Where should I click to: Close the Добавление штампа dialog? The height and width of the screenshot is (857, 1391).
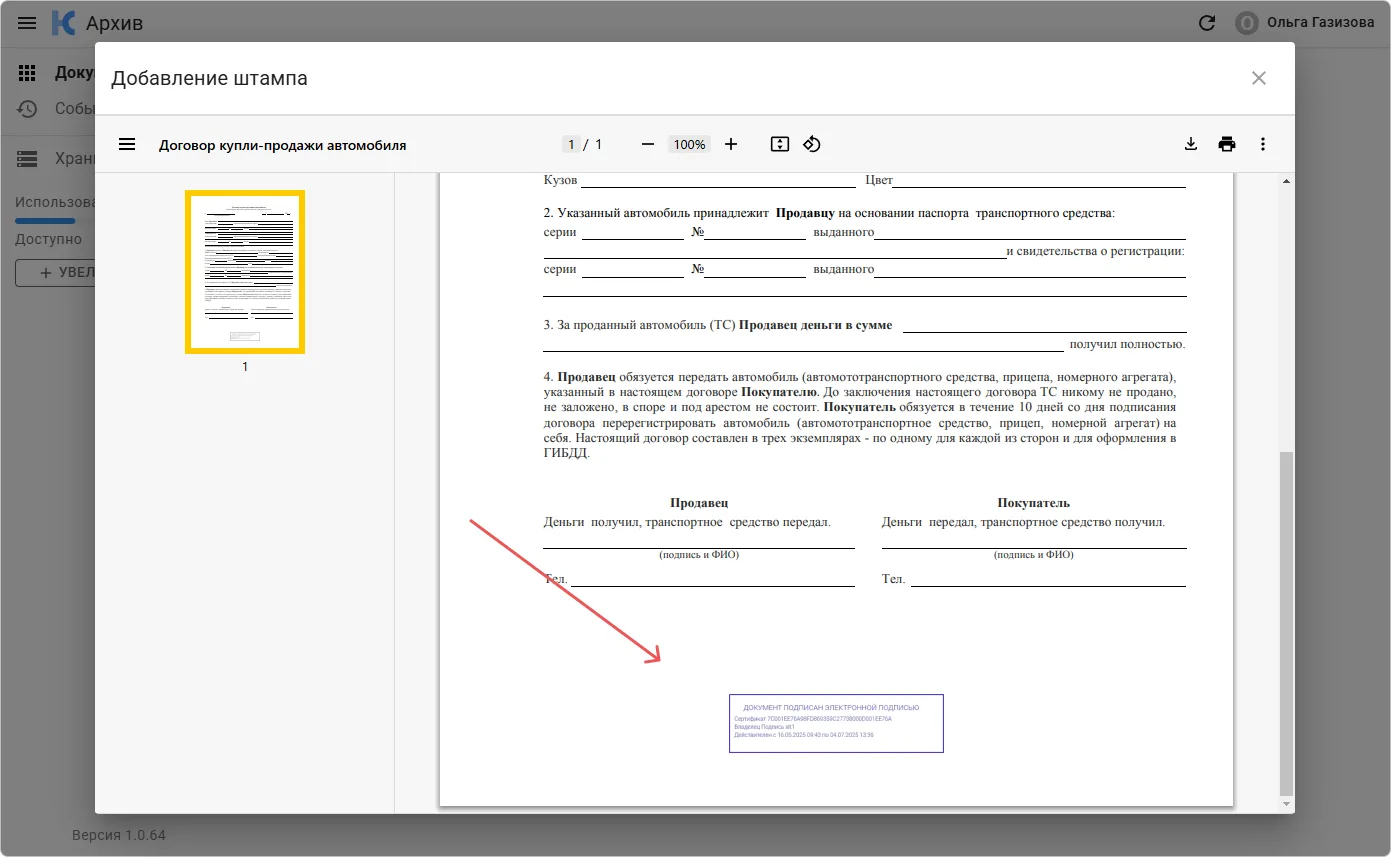[x=1259, y=78]
